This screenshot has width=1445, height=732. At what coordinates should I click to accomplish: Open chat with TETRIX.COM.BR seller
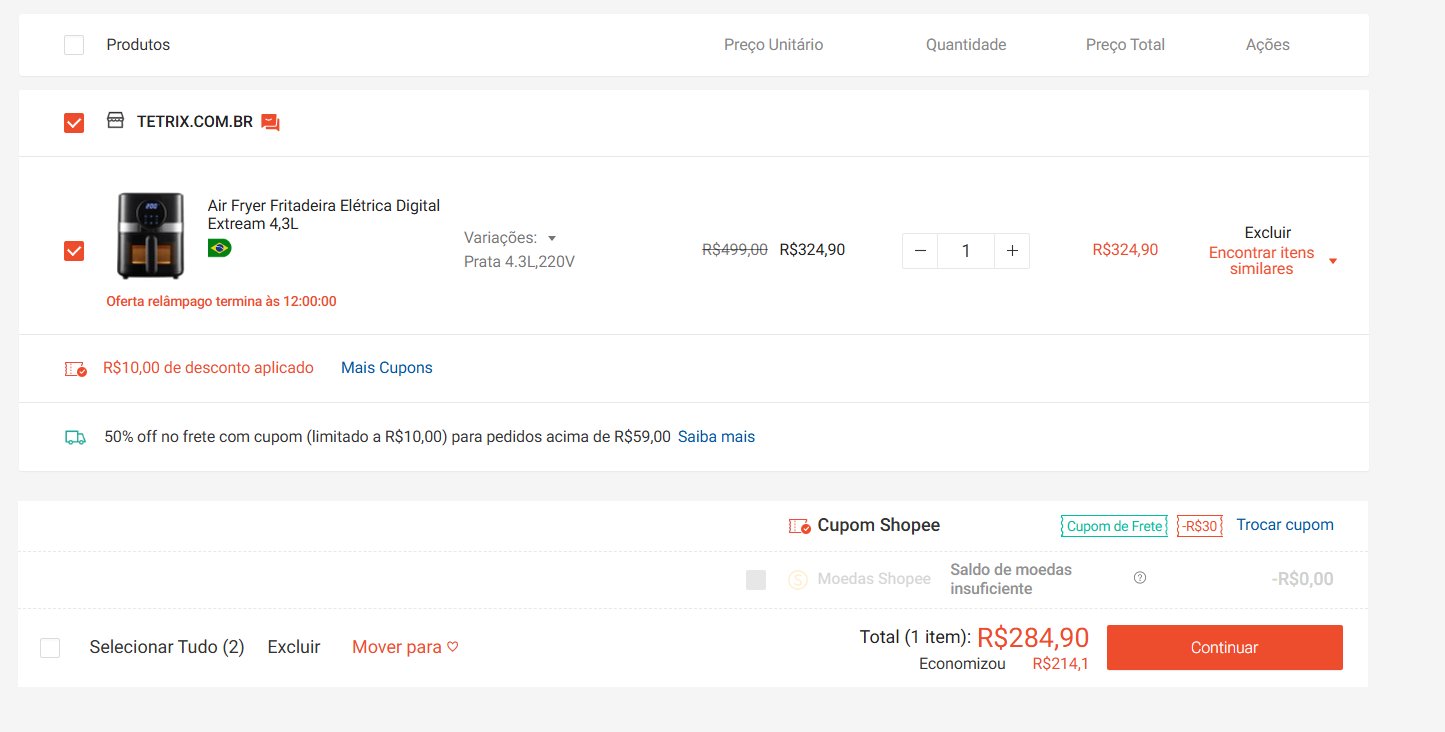(x=270, y=123)
